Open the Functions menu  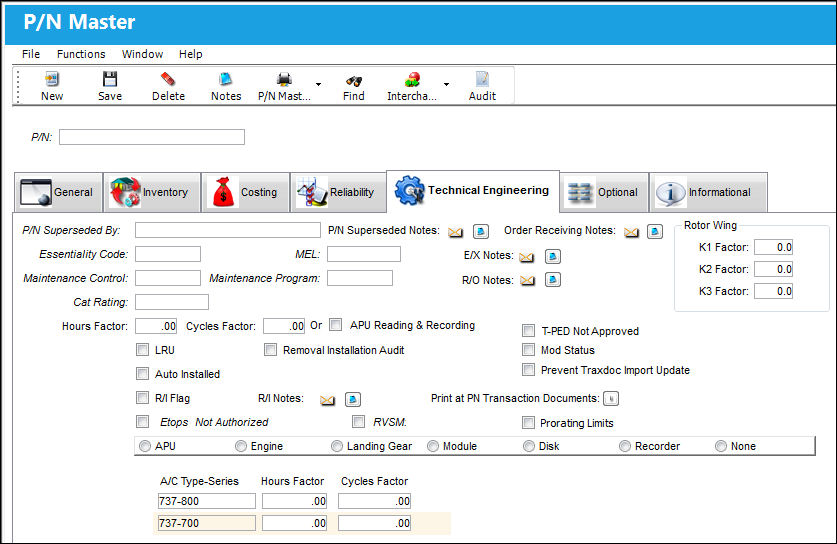point(81,54)
